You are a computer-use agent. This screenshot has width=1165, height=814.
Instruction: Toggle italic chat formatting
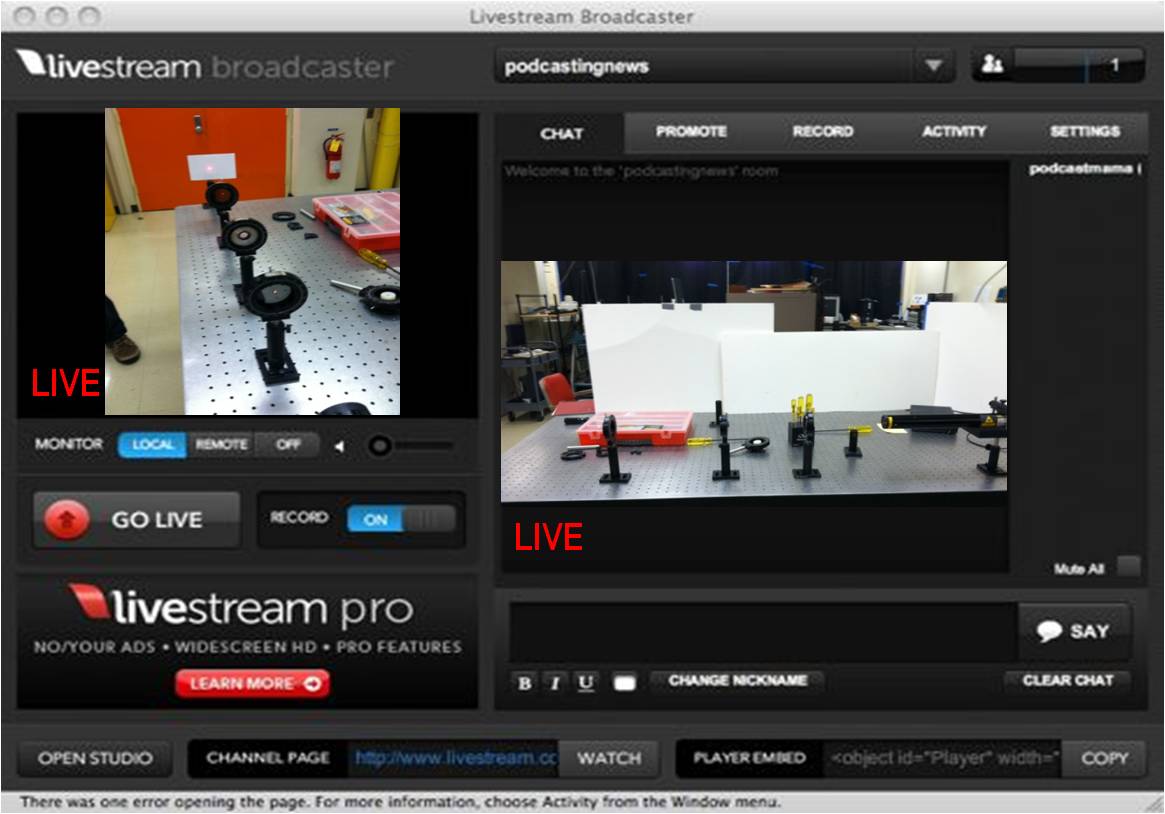(555, 683)
